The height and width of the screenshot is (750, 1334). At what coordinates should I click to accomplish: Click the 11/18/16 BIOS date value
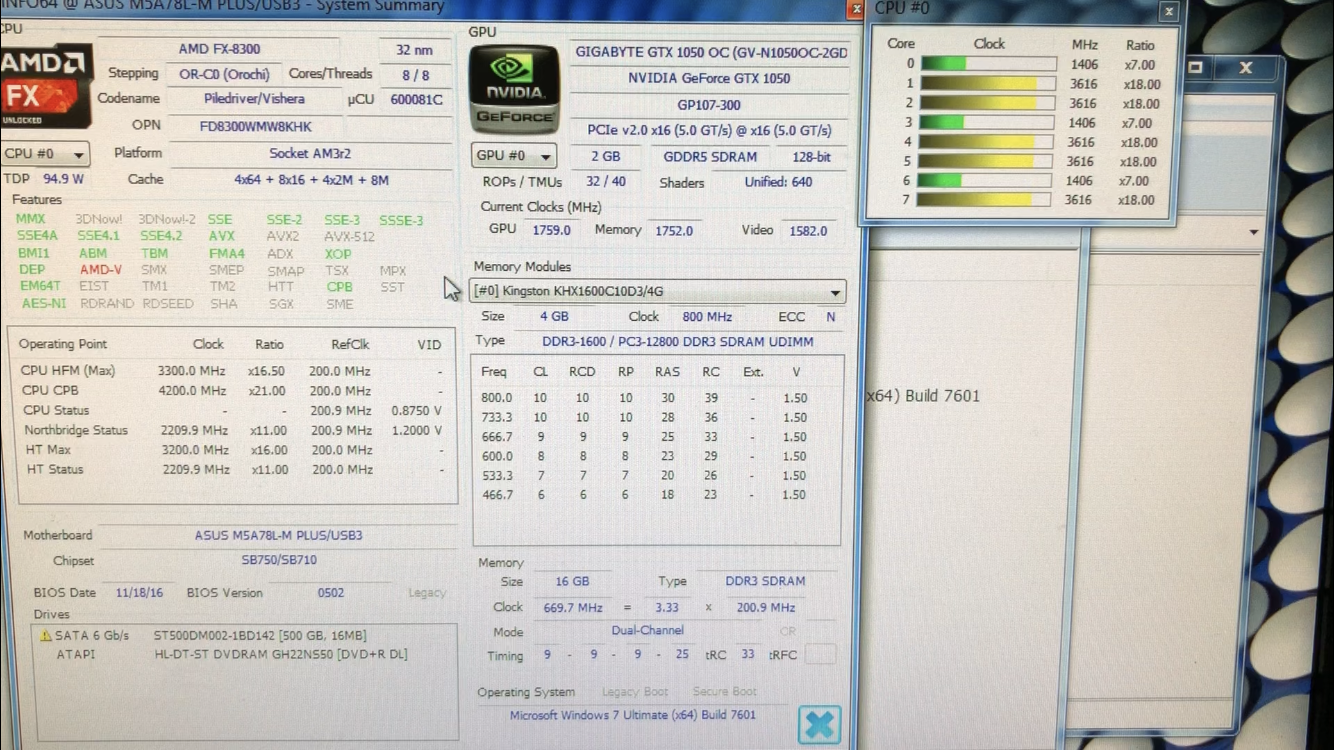click(x=139, y=593)
